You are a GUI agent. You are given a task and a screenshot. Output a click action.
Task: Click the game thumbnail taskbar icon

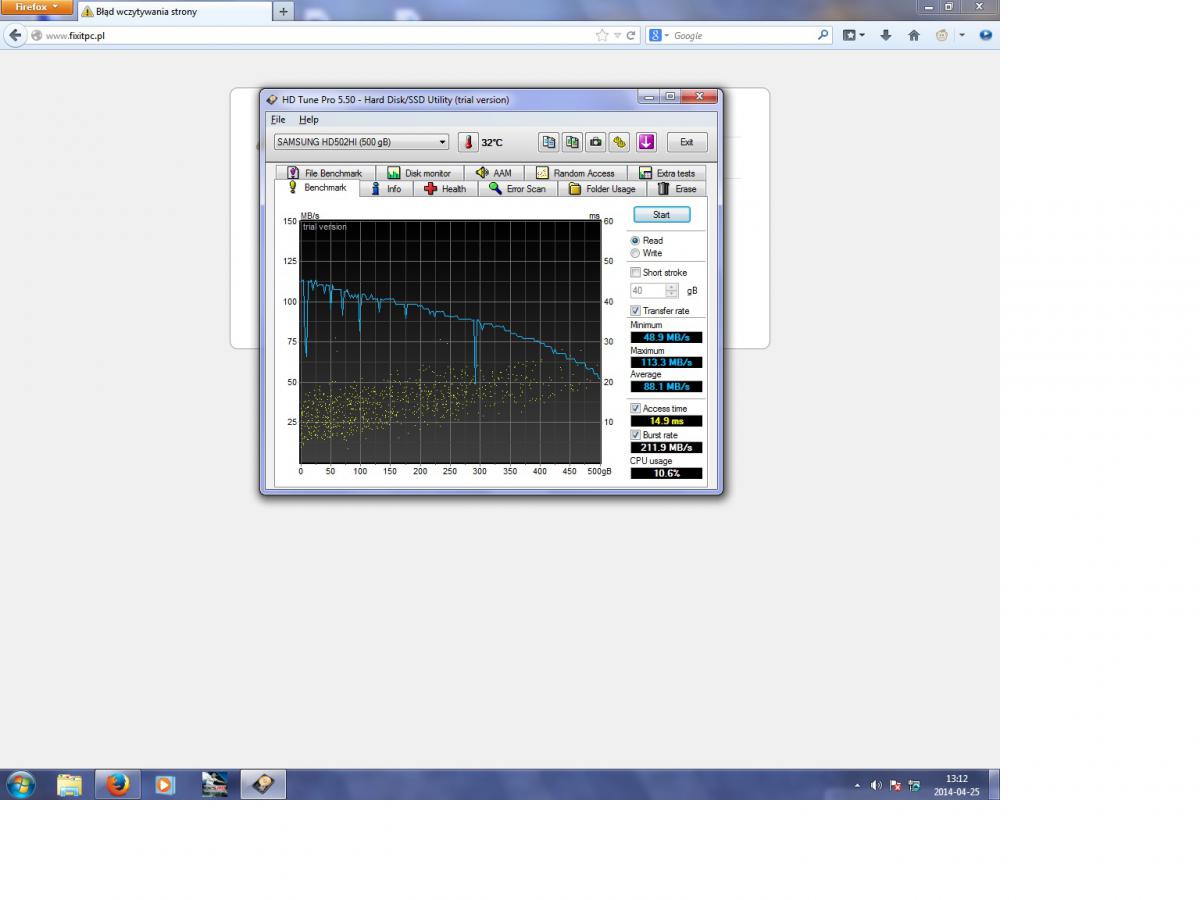point(214,785)
